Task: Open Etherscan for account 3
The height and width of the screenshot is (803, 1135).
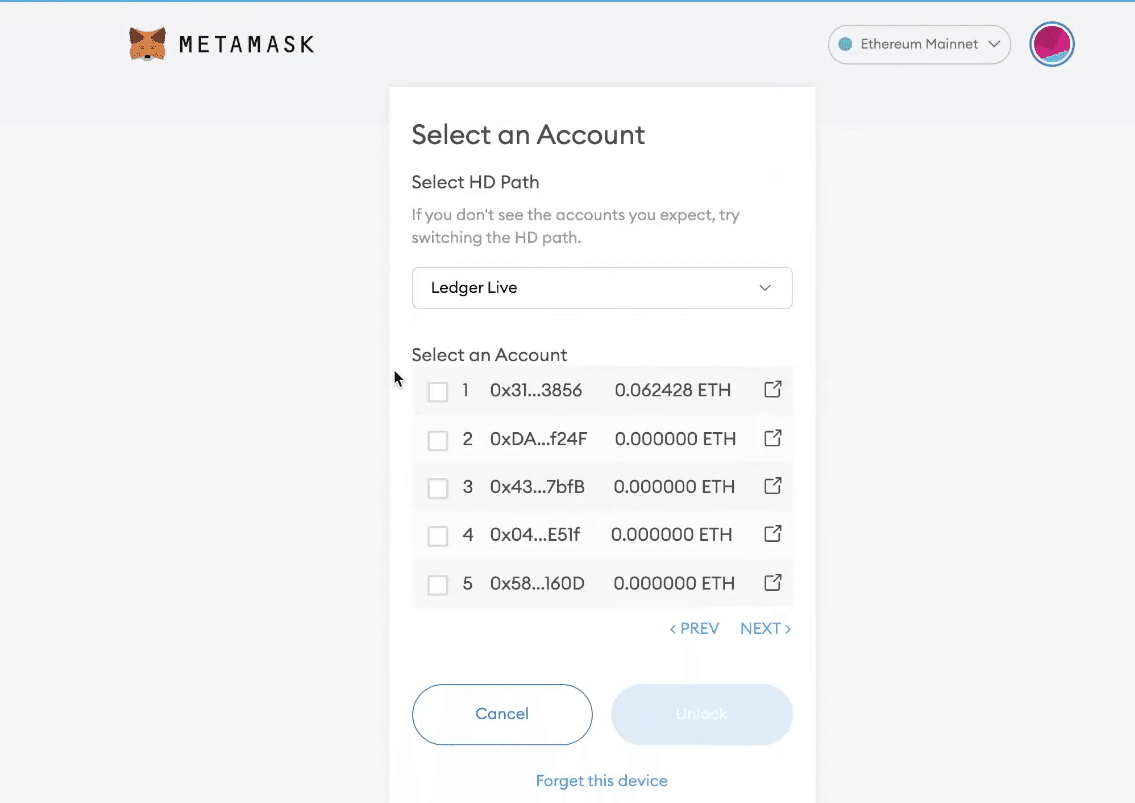Action: pyautogui.click(x=772, y=487)
